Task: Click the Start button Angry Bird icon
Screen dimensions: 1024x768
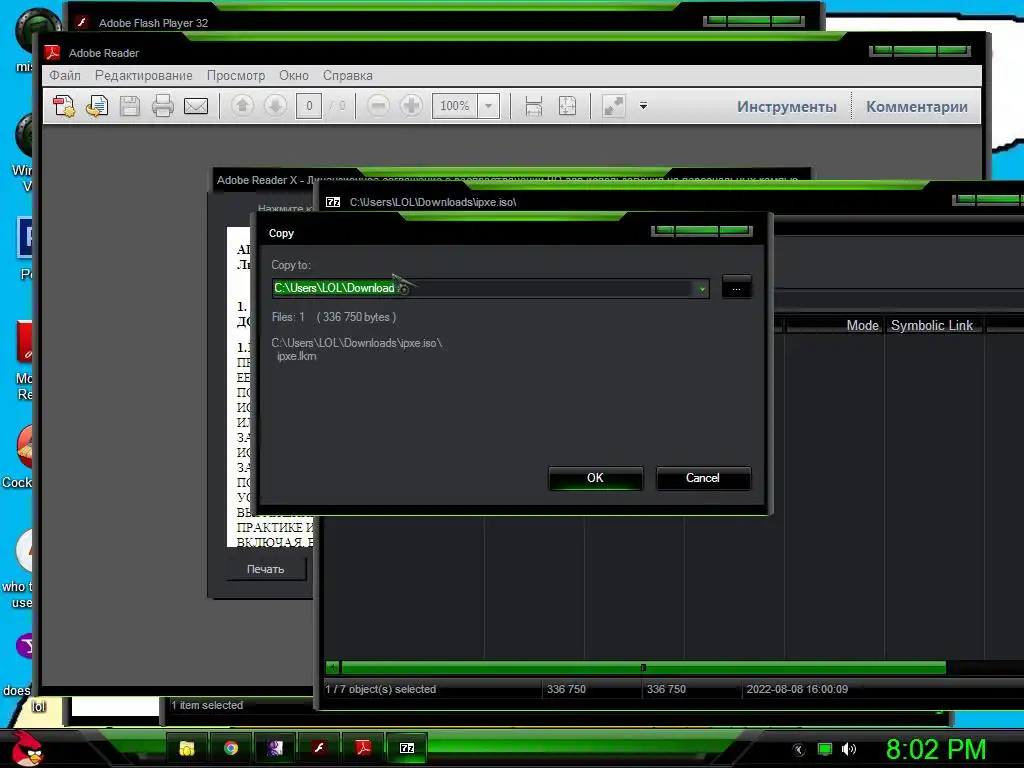Action: click(x=27, y=748)
